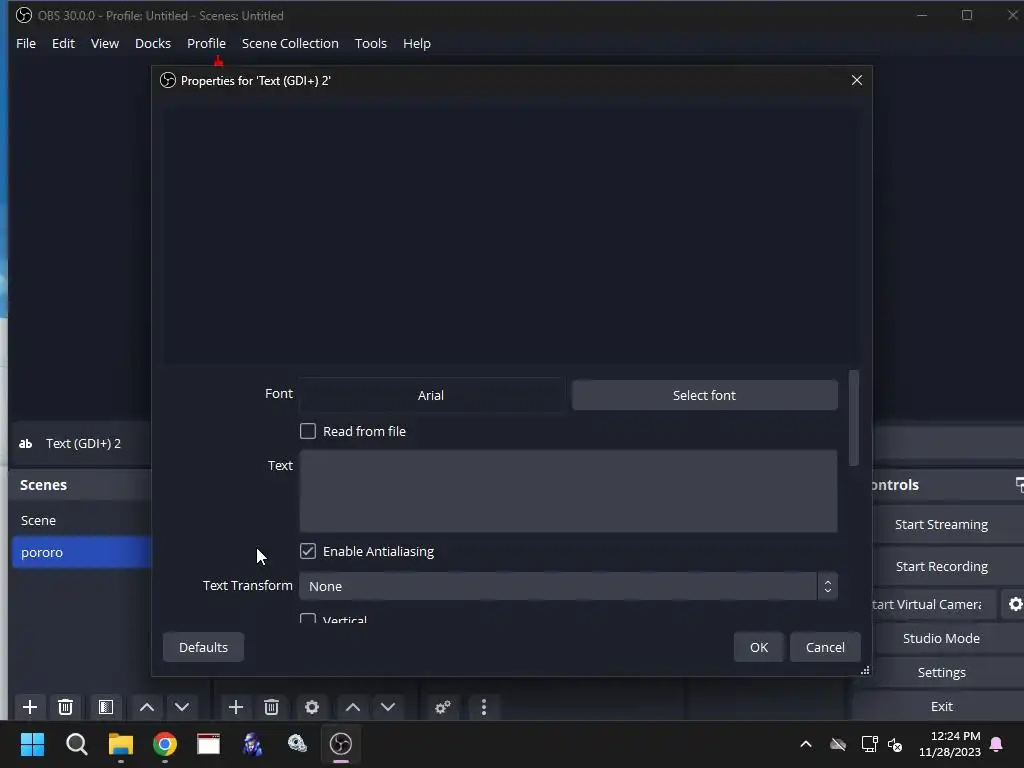Move scene up arrow
The width and height of the screenshot is (1024, 768).
point(147,707)
